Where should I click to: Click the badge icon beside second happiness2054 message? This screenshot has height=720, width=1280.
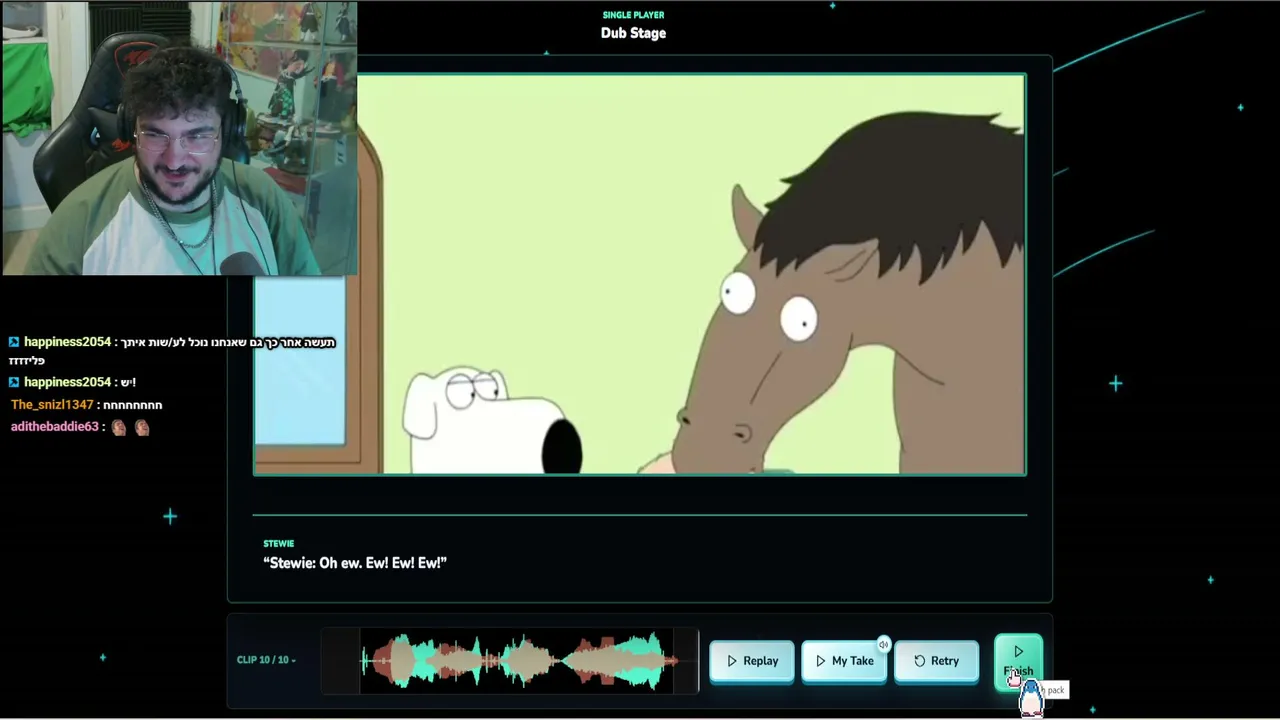click(x=14, y=382)
